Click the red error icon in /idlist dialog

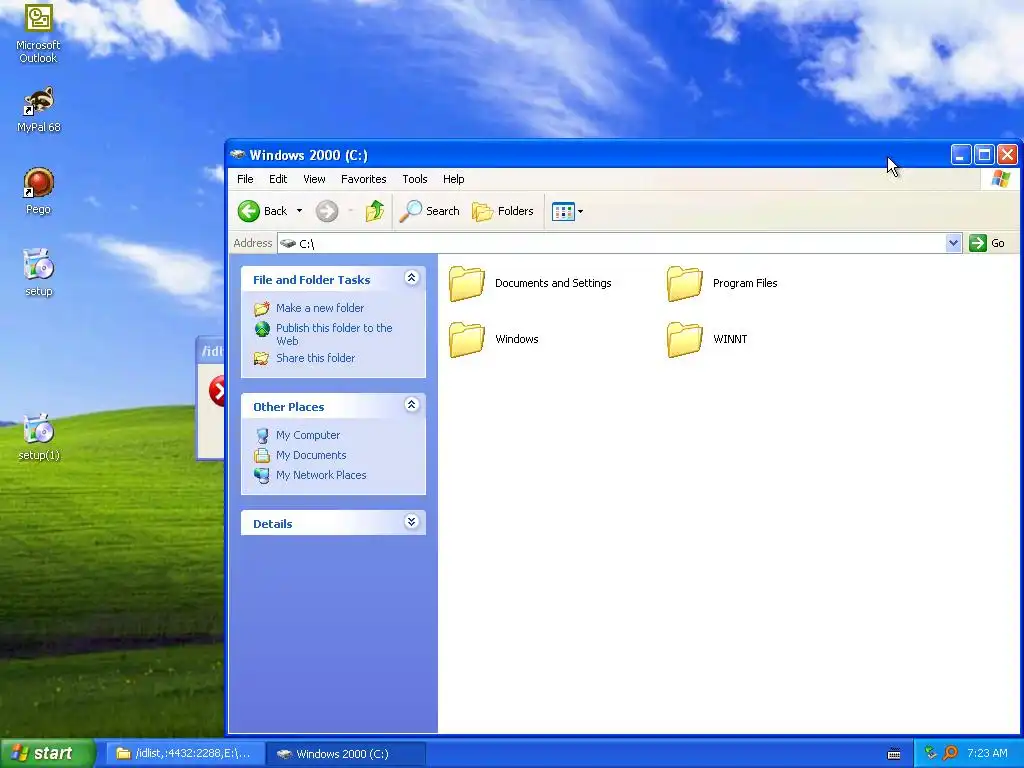point(217,391)
